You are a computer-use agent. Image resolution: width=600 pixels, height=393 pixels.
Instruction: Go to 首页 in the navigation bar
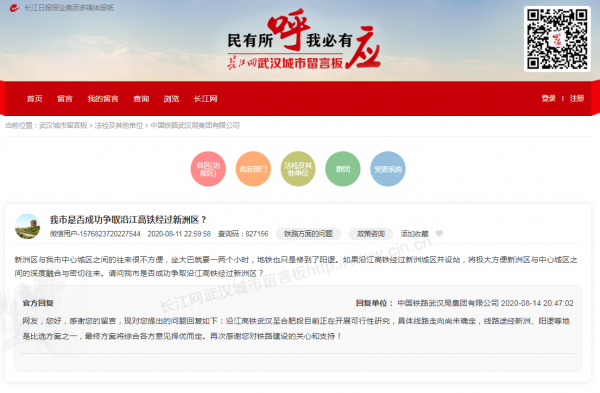[34, 99]
